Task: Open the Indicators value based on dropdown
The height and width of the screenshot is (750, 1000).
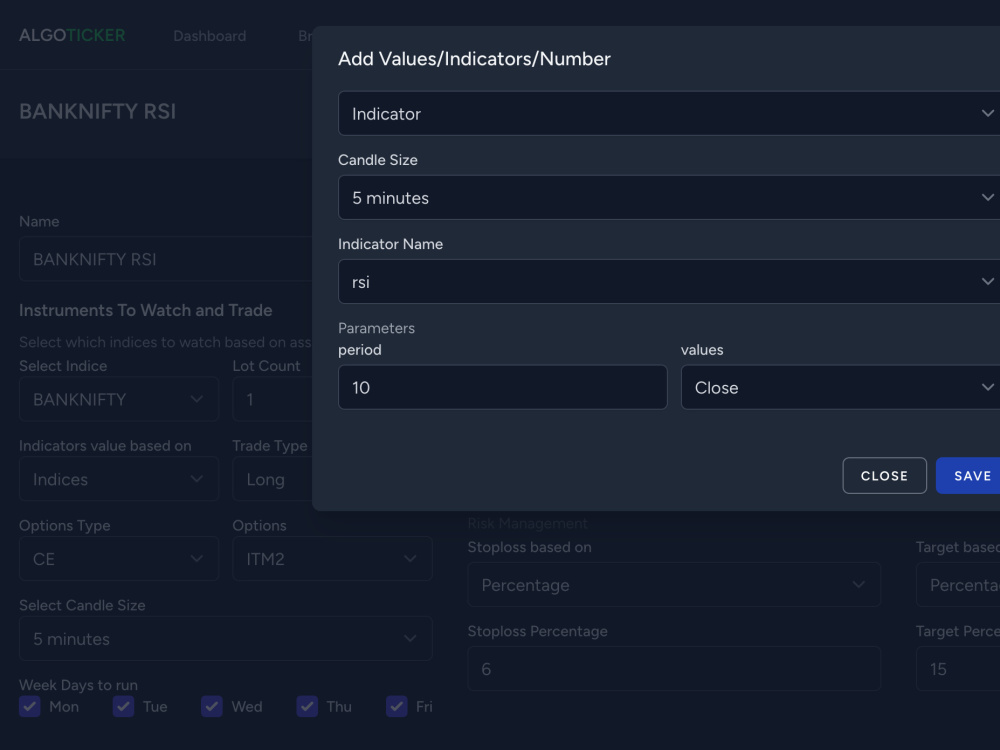Action: (x=119, y=479)
